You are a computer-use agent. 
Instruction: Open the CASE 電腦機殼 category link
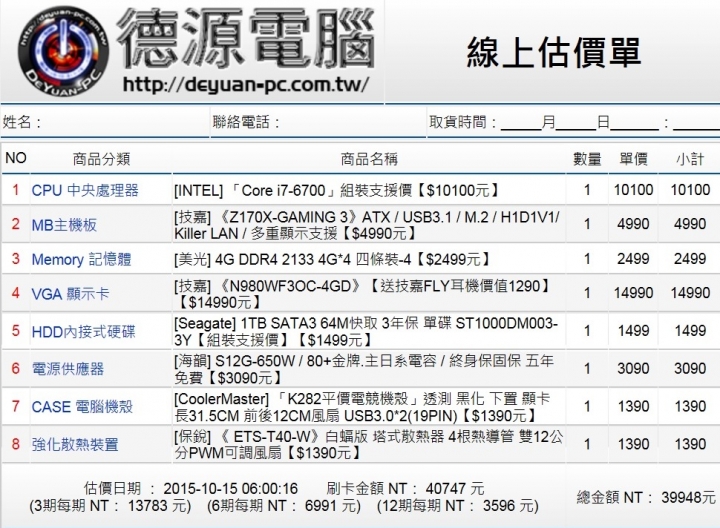(82, 406)
